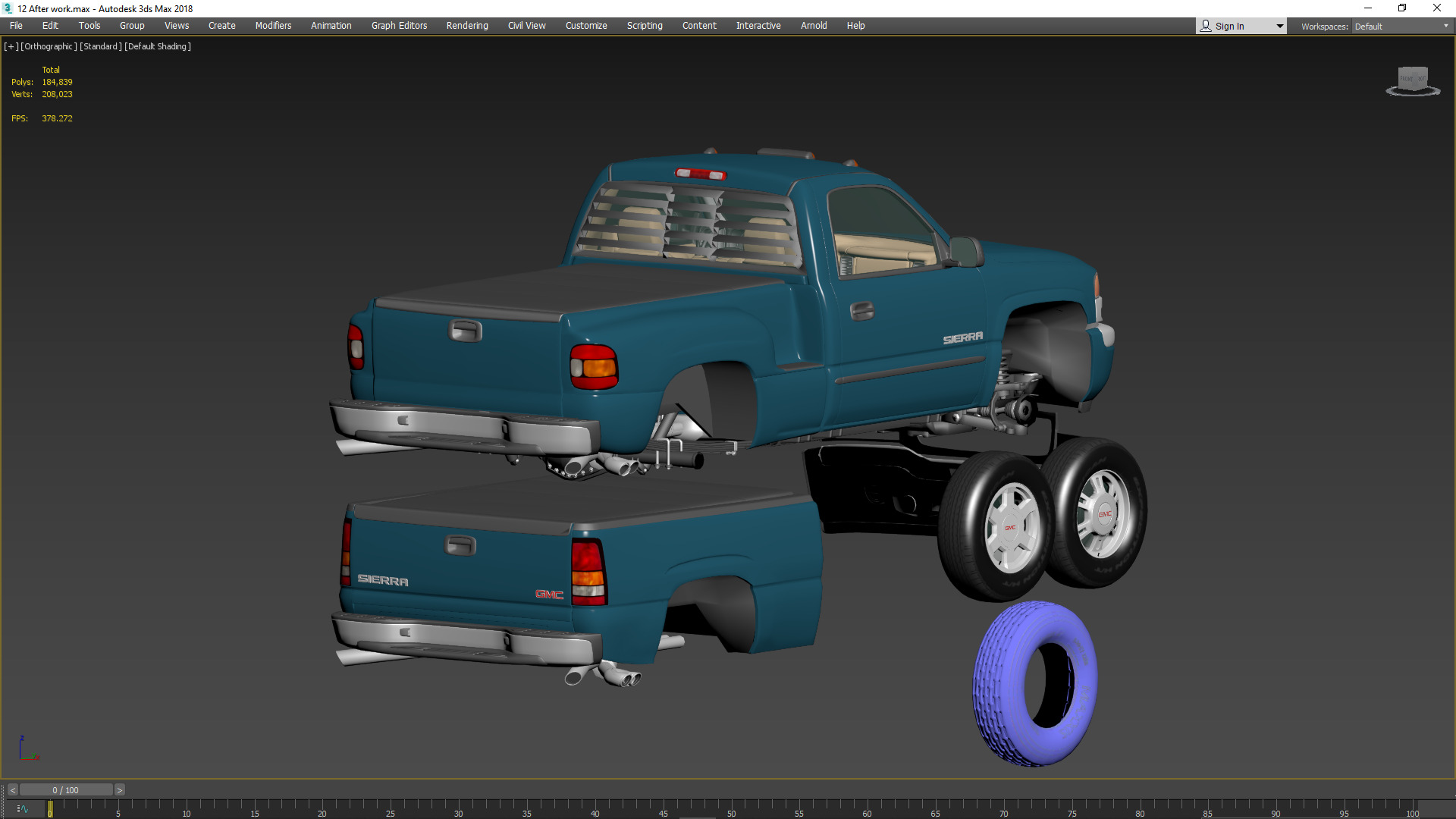Open the Orthographic viewport label menu
Viewport: 1456px width, 819px height.
[x=49, y=46]
